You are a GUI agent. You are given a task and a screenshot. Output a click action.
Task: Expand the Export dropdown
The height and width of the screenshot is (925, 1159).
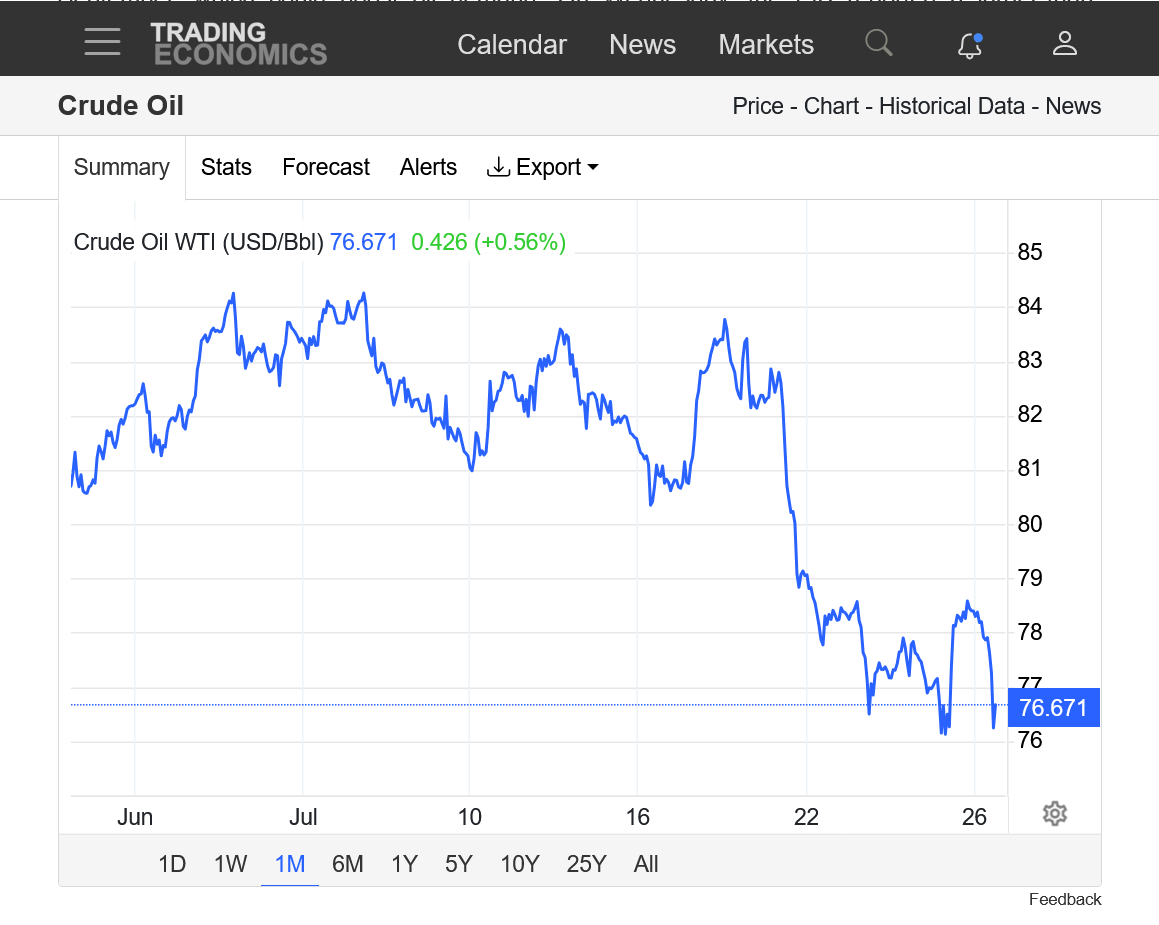(543, 167)
